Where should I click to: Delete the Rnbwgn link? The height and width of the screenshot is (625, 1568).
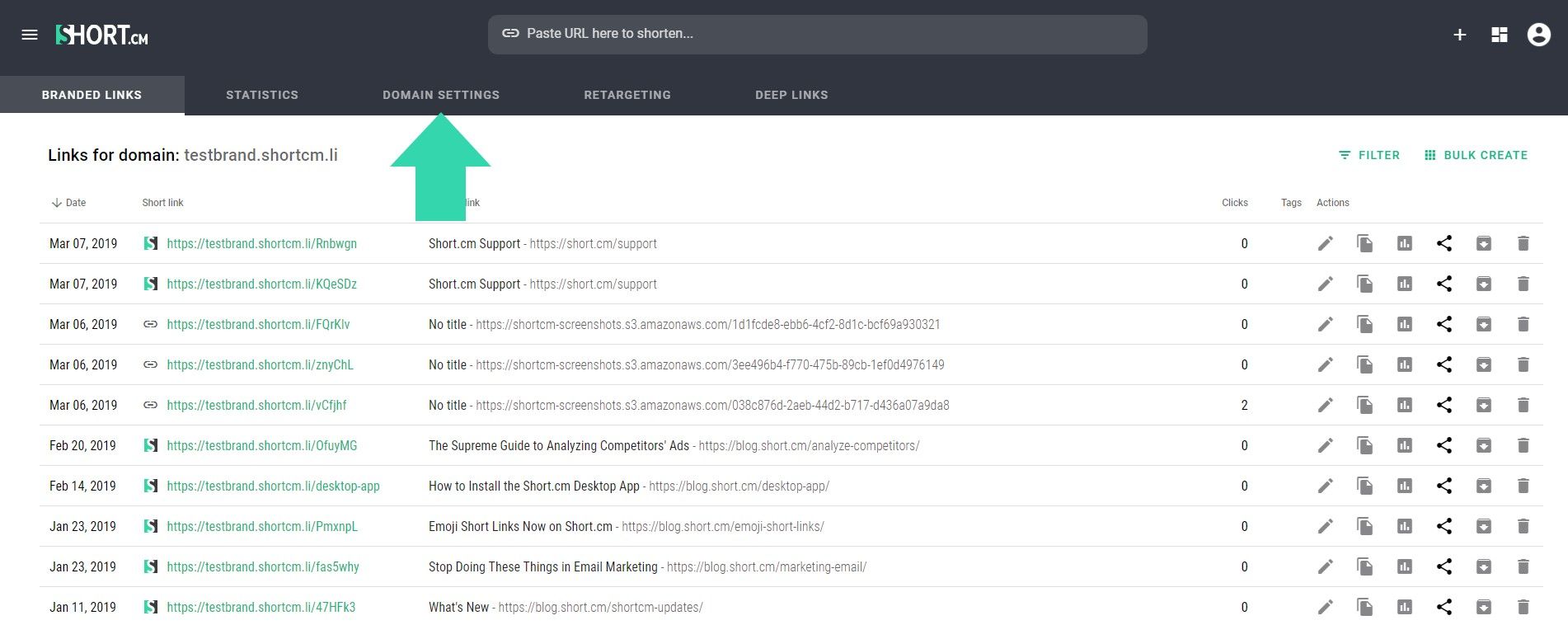(x=1523, y=243)
